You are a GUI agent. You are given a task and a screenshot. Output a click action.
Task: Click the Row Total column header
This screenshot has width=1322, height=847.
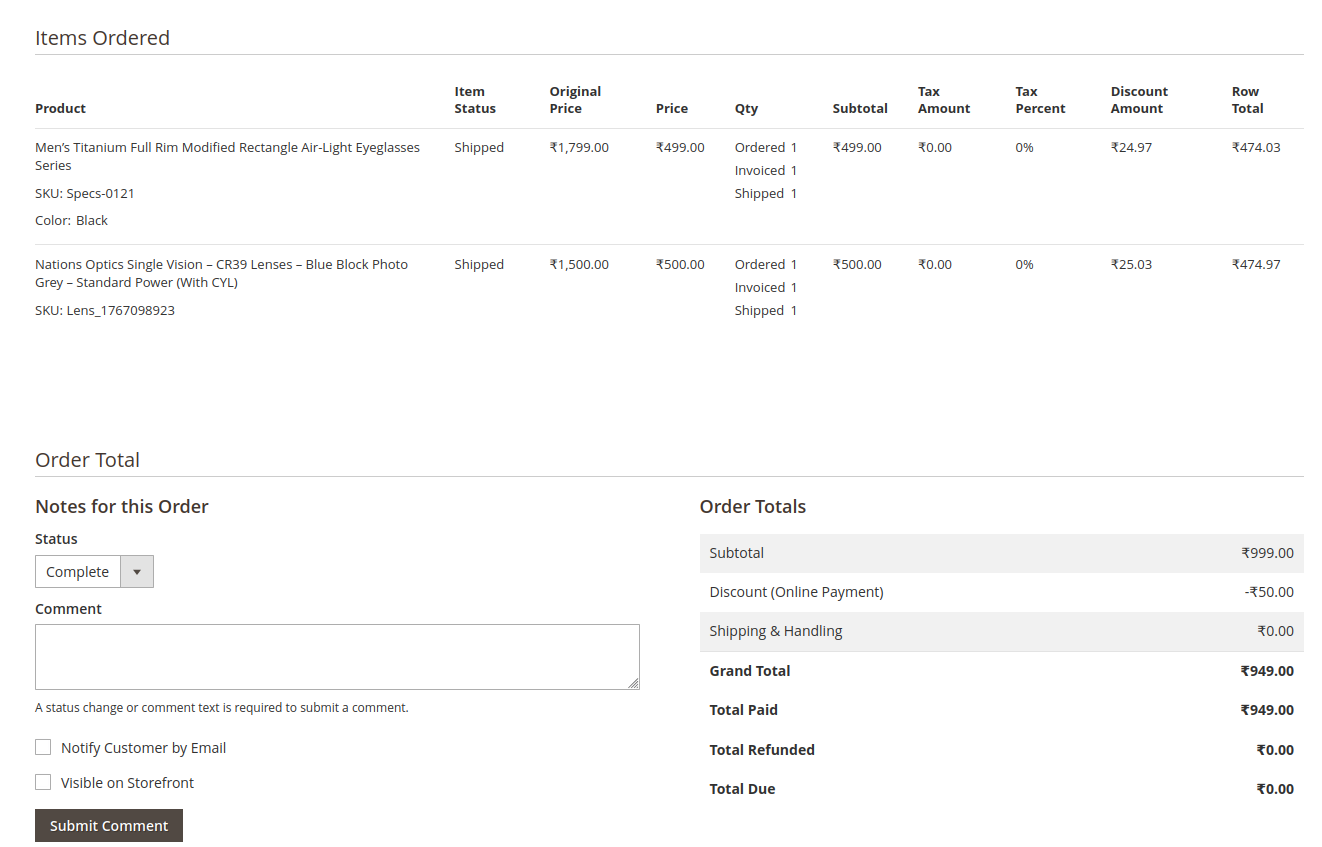1247,100
